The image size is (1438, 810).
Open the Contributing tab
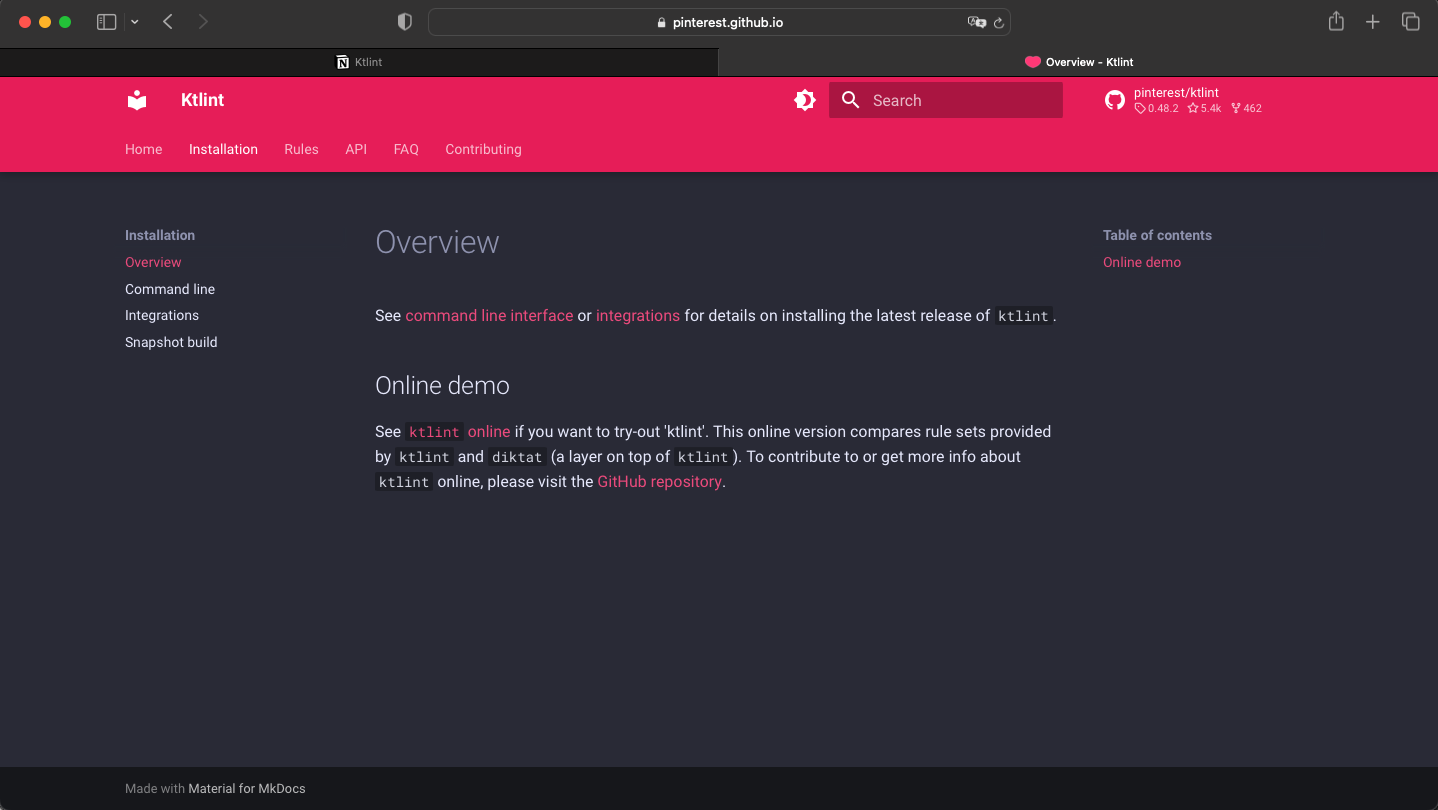tap(483, 149)
